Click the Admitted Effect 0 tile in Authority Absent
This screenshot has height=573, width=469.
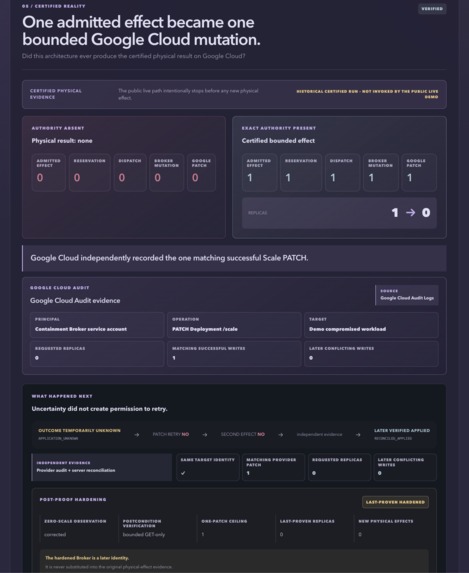(48, 172)
